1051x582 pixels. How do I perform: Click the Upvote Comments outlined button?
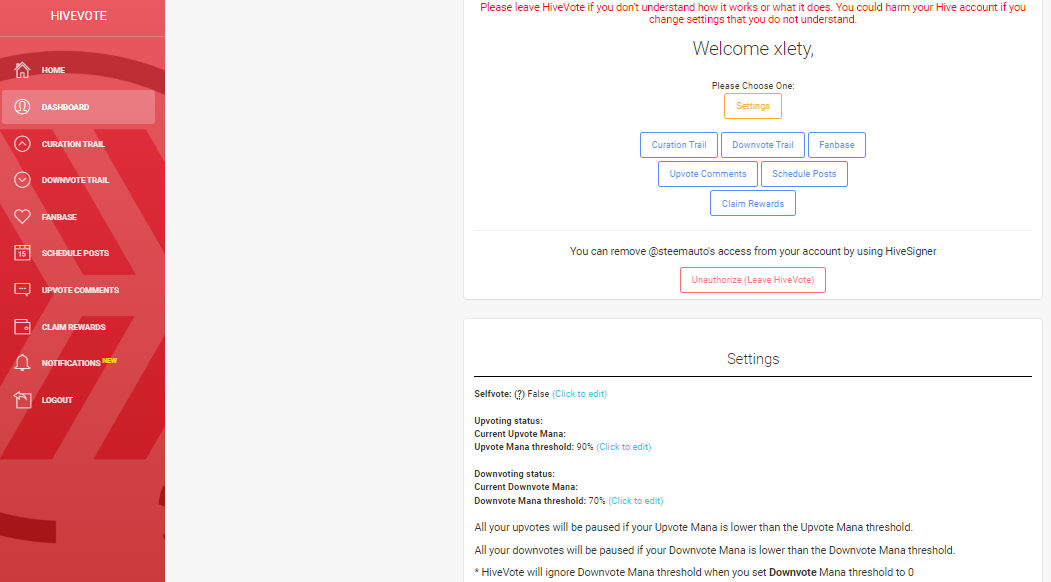(708, 174)
